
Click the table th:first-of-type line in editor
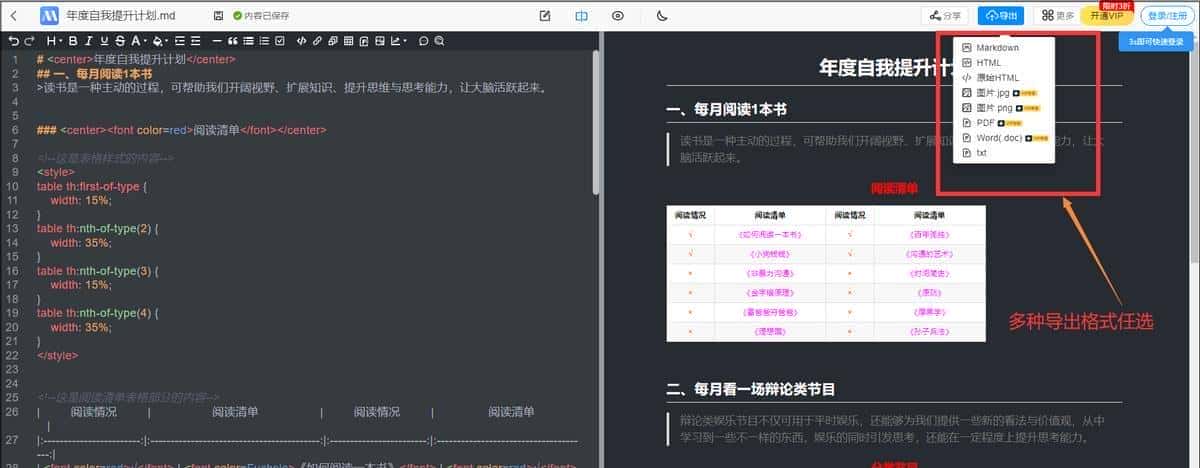click(92, 186)
